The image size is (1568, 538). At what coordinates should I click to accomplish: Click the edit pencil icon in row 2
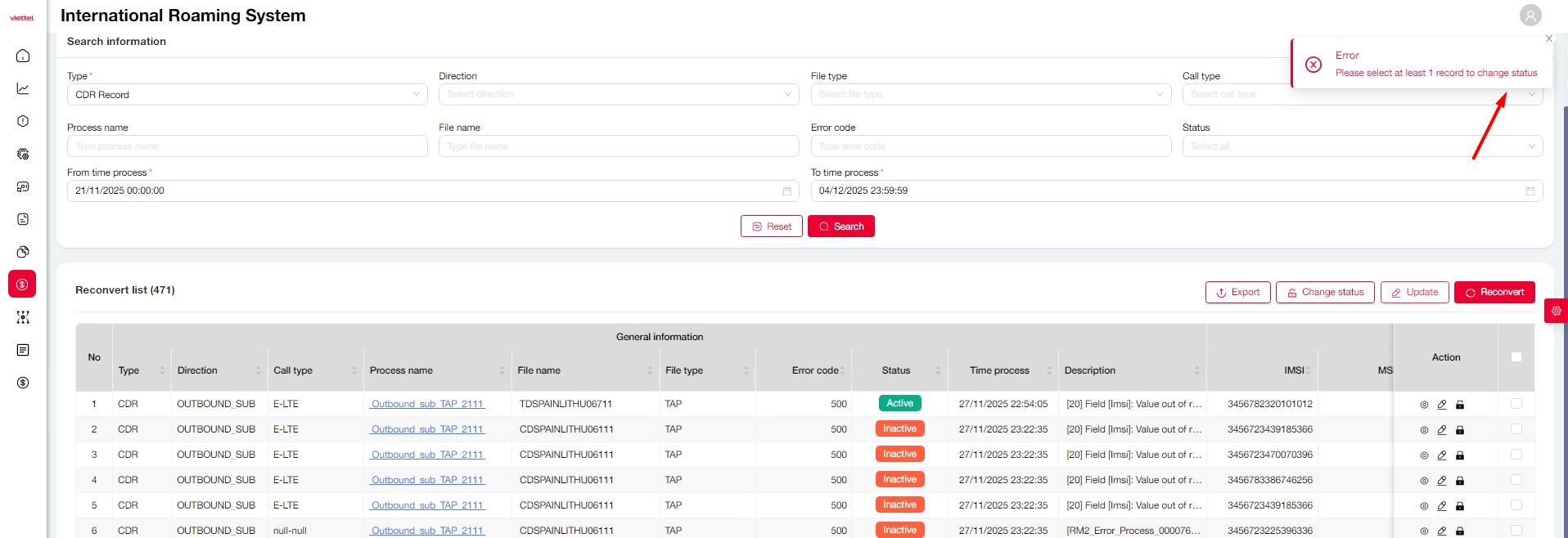pyautogui.click(x=1442, y=430)
